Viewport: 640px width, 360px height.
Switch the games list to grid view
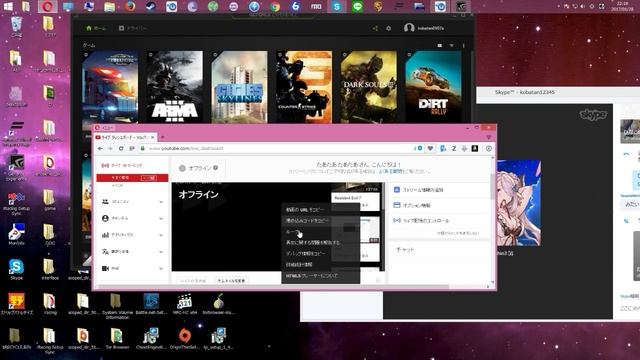440,45
